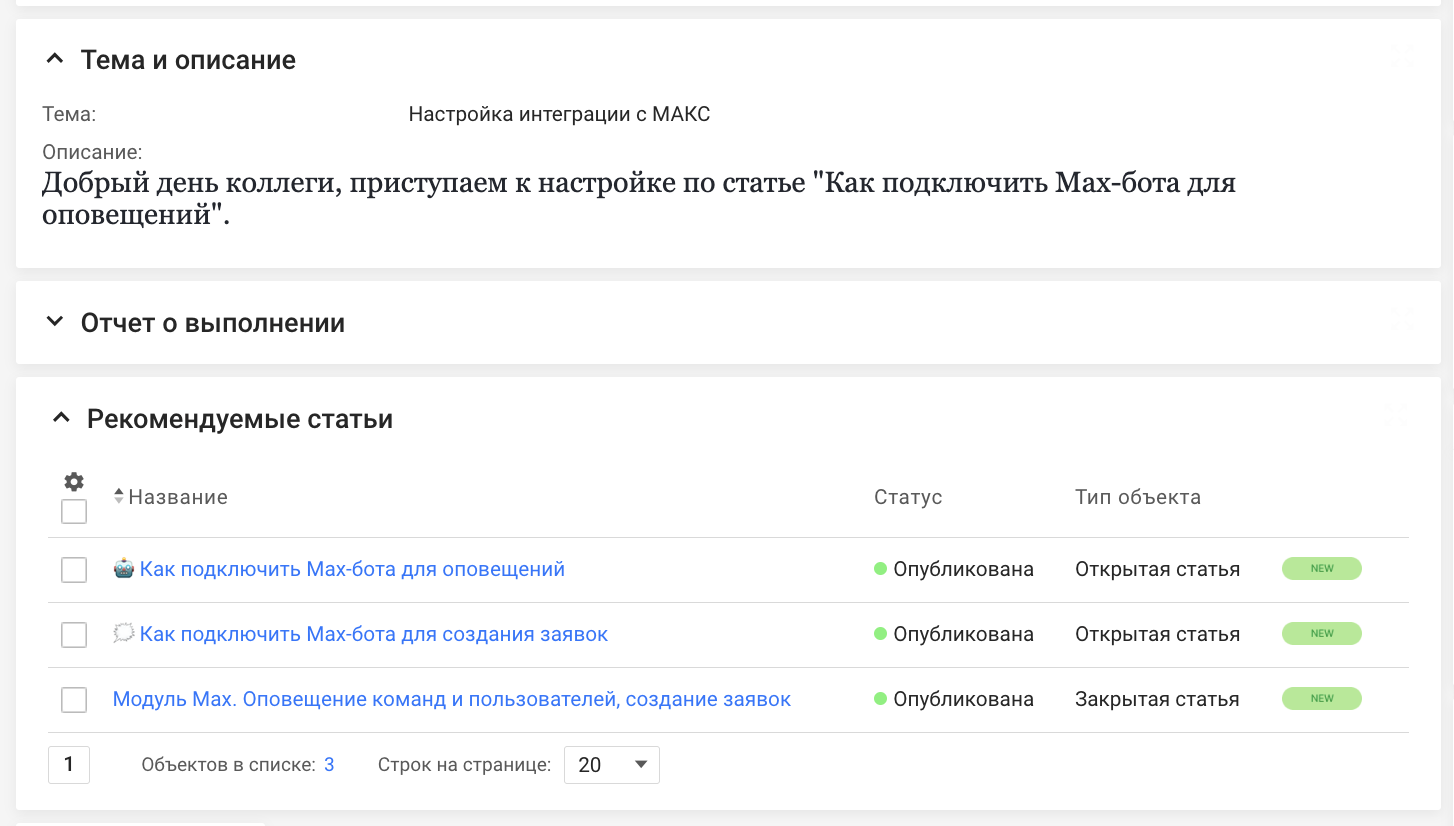The image size is (1454, 826).
Task: Click the robot icon before the оповещений article
Action: pyautogui.click(x=124, y=569)
